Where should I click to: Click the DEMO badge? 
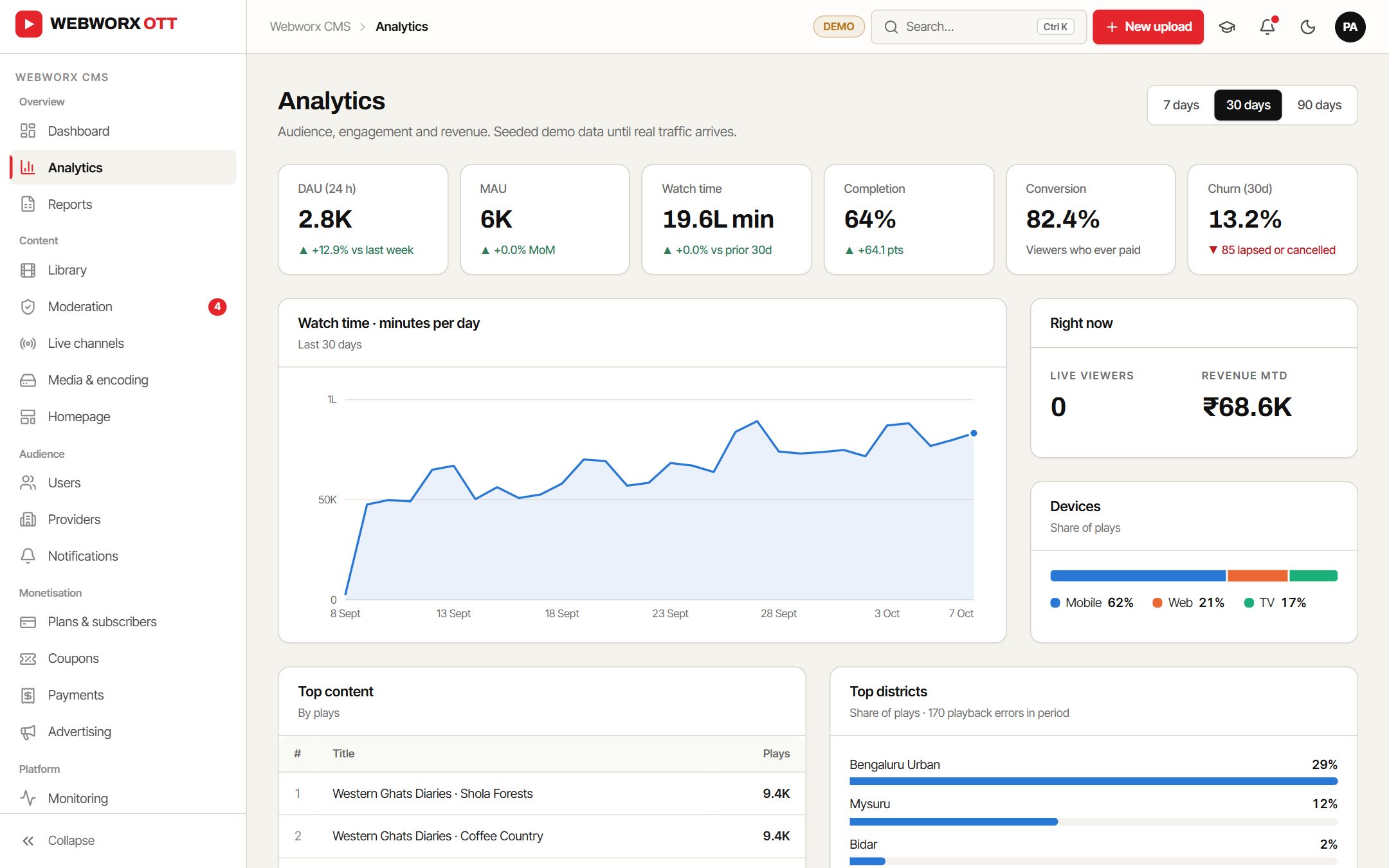(839, 26)
